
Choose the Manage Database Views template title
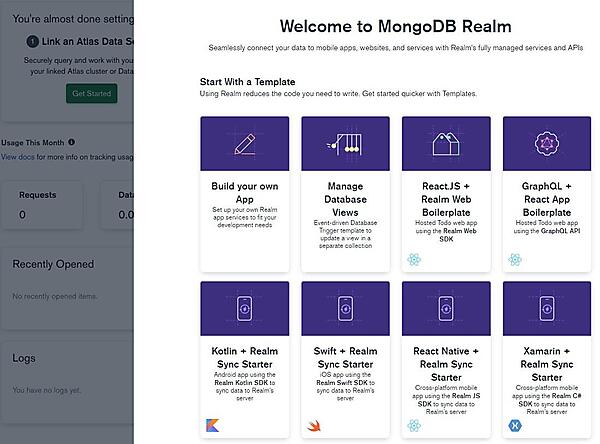pos(345,192)
